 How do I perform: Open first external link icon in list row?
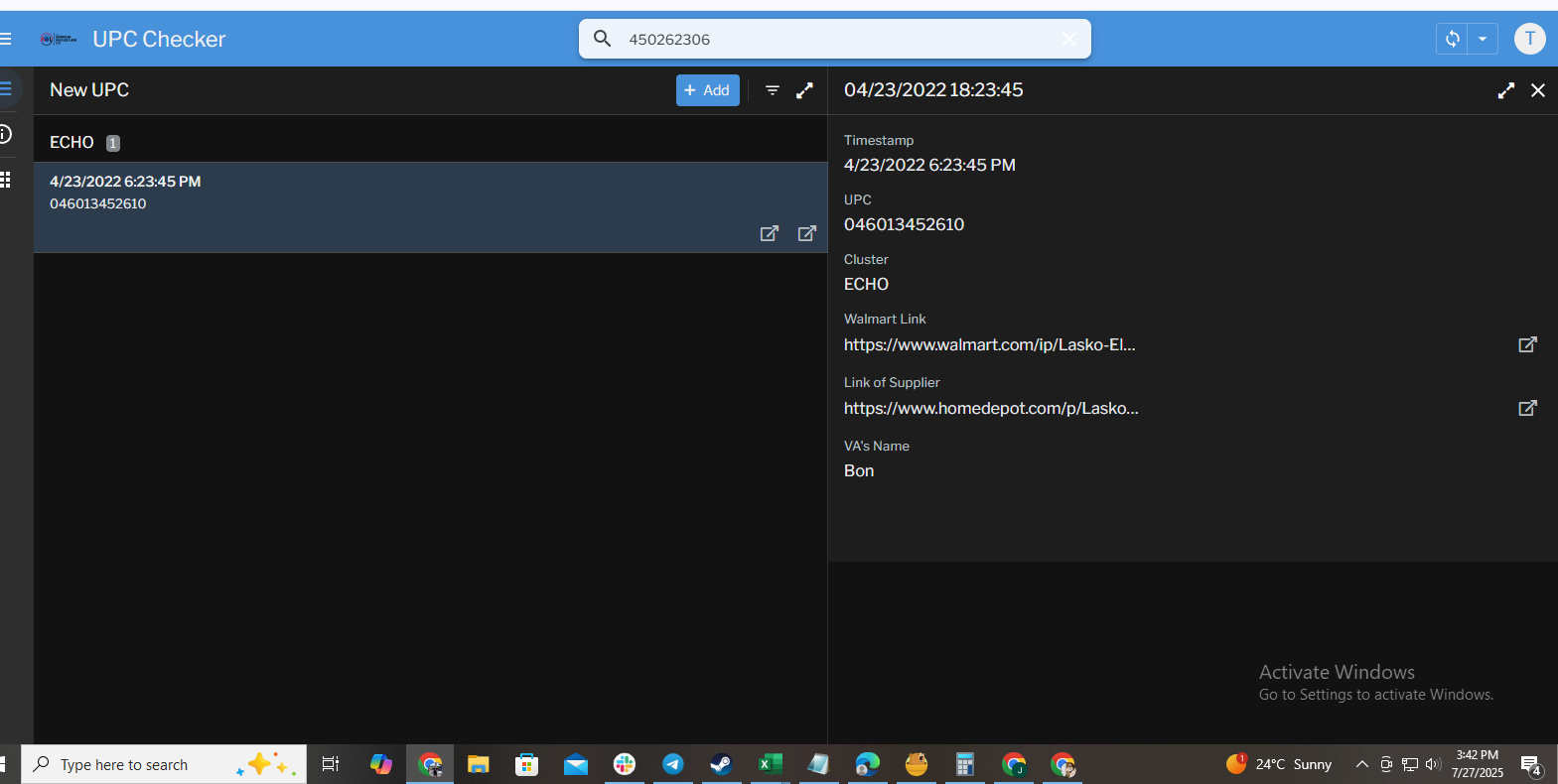[x=769, y=233]
